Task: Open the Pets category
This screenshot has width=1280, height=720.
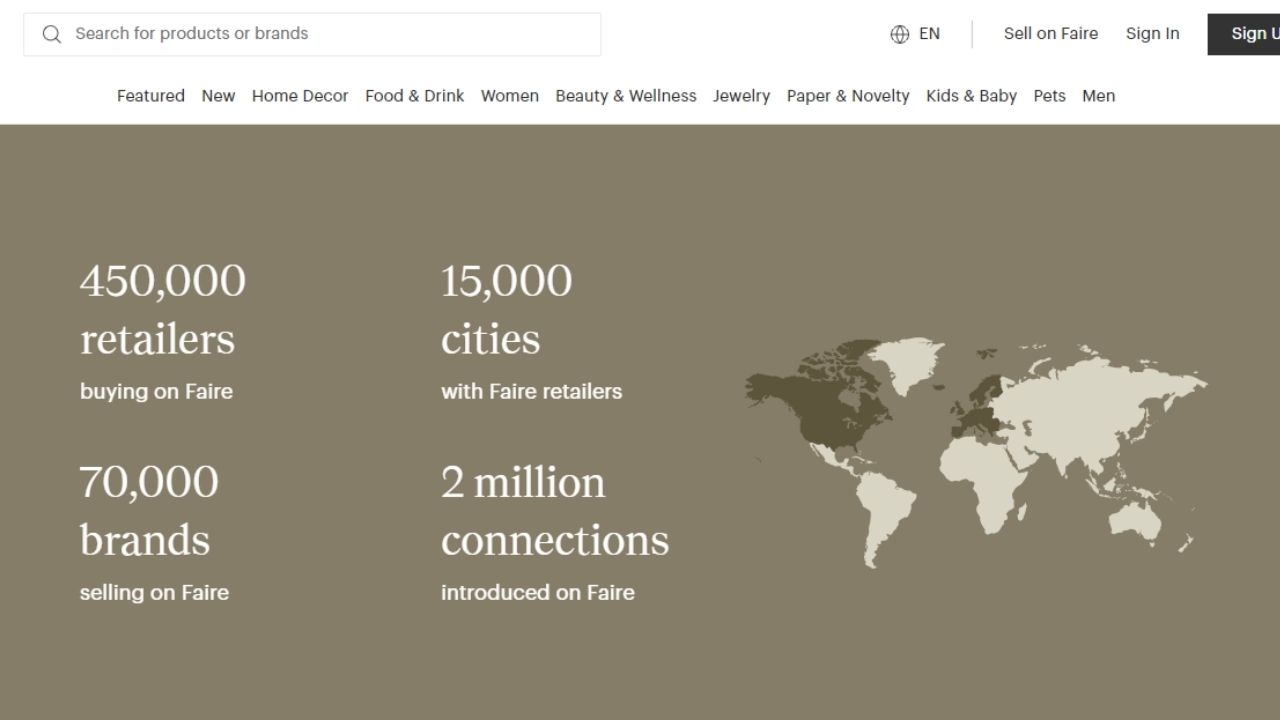Action: pos(1049,96)
